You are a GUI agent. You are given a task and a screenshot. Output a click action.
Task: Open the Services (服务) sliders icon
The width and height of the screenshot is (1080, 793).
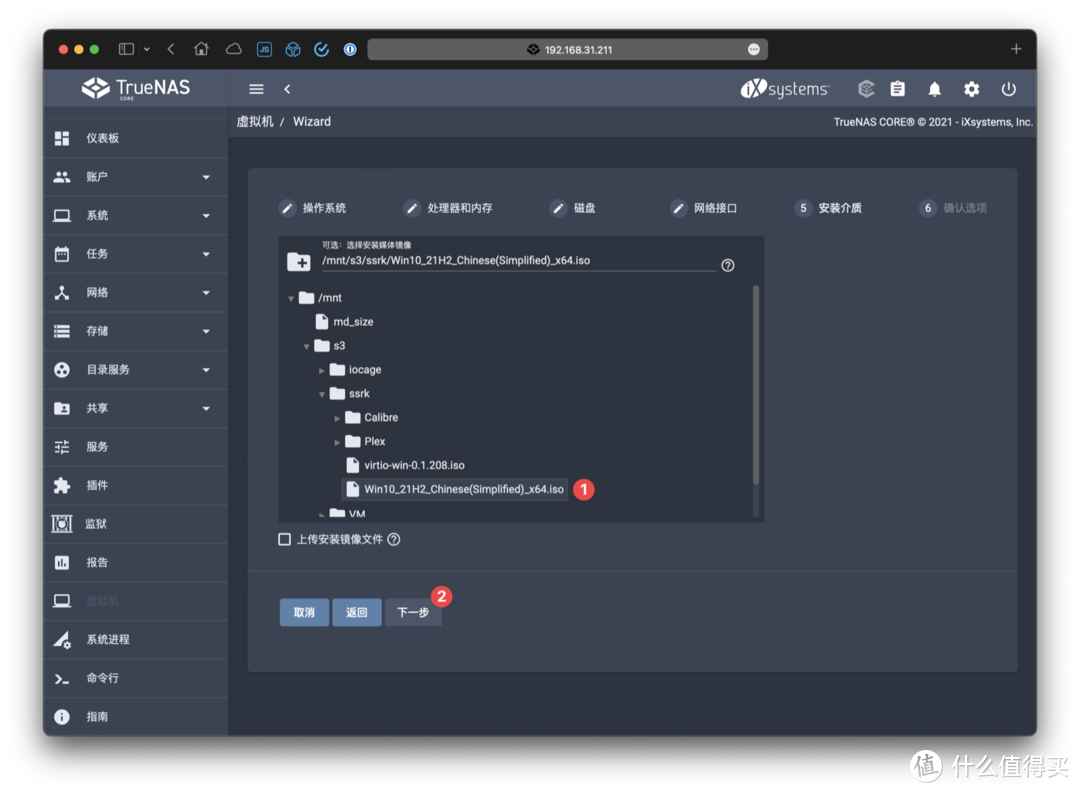62,447
